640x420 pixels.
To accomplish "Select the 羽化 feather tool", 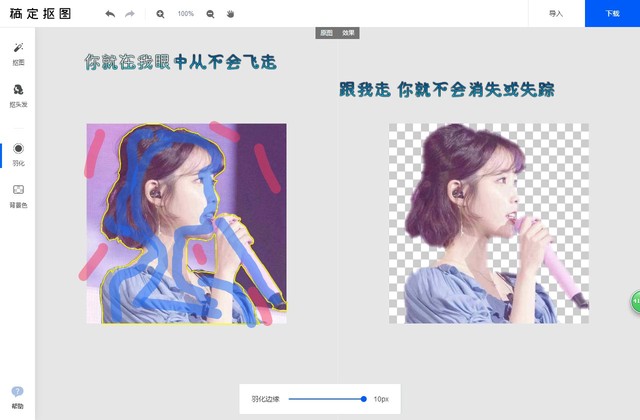I will [x=18, y=153].
